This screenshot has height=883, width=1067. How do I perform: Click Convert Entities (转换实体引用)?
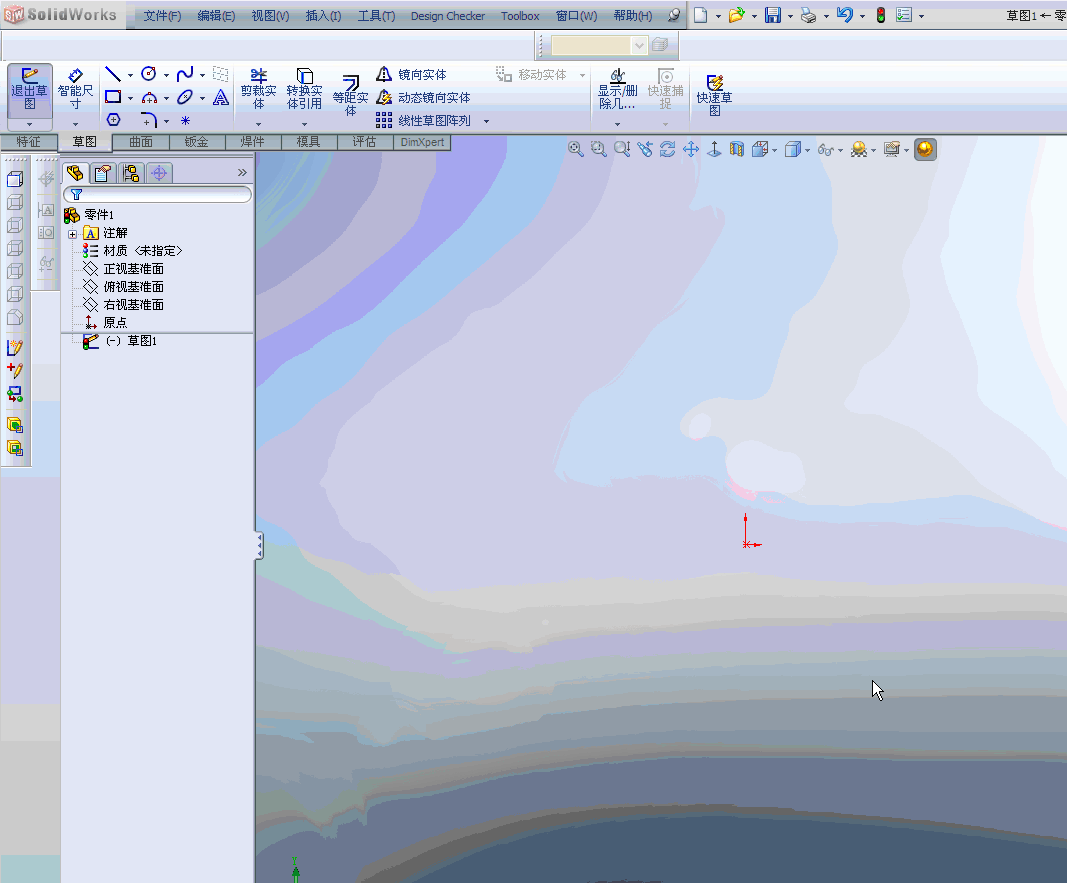[304, 89]
